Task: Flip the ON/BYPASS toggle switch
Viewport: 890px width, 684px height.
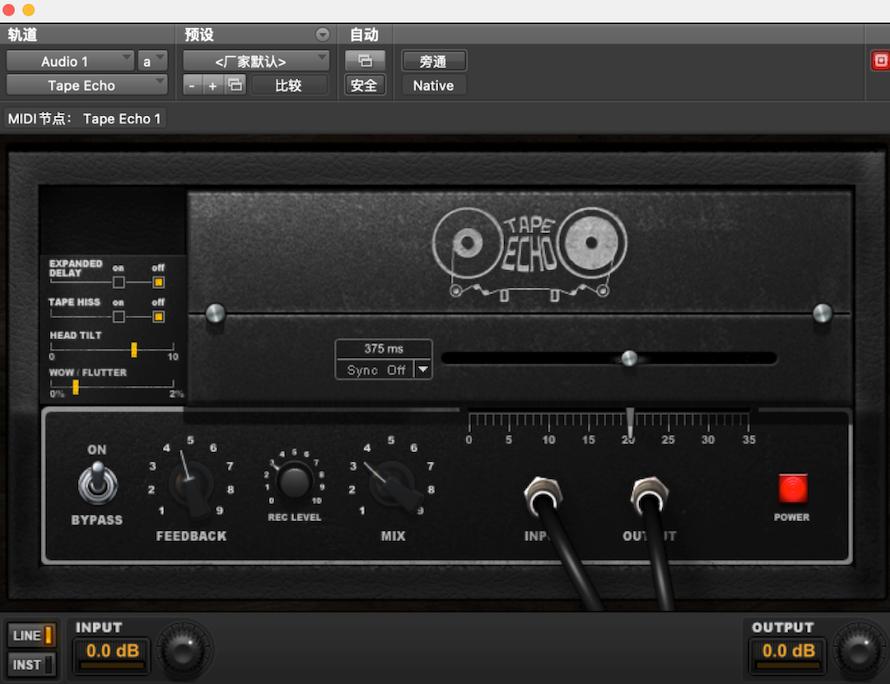Action: coord(98,484)
